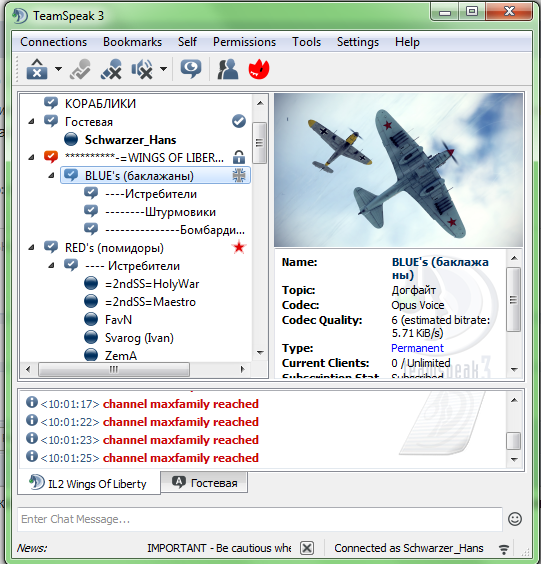Click the BLUE's (баклажаны) channel bubble icon
The height and width of the screenshot is (564, 541).
click(x=71, y=175)
